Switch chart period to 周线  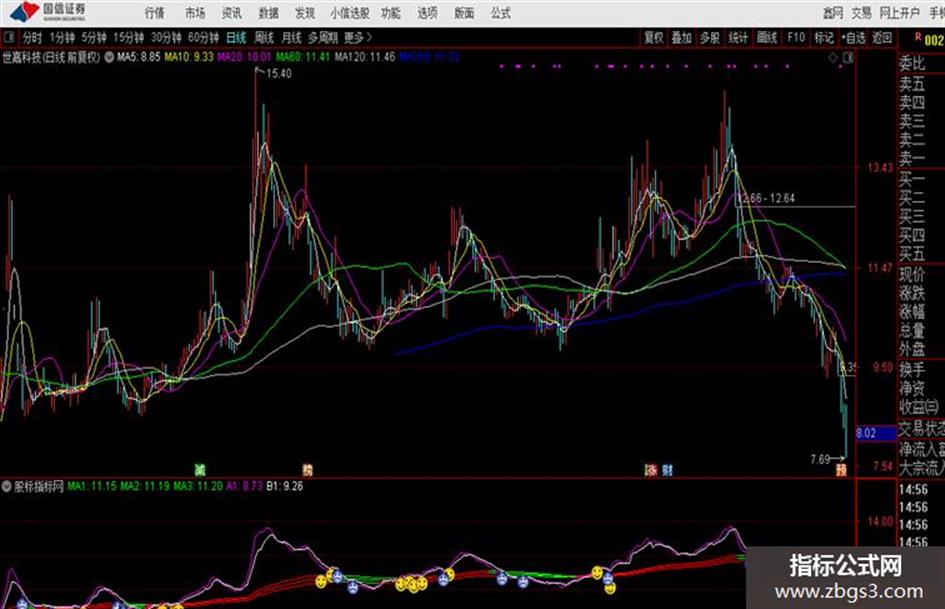point(264,38)
